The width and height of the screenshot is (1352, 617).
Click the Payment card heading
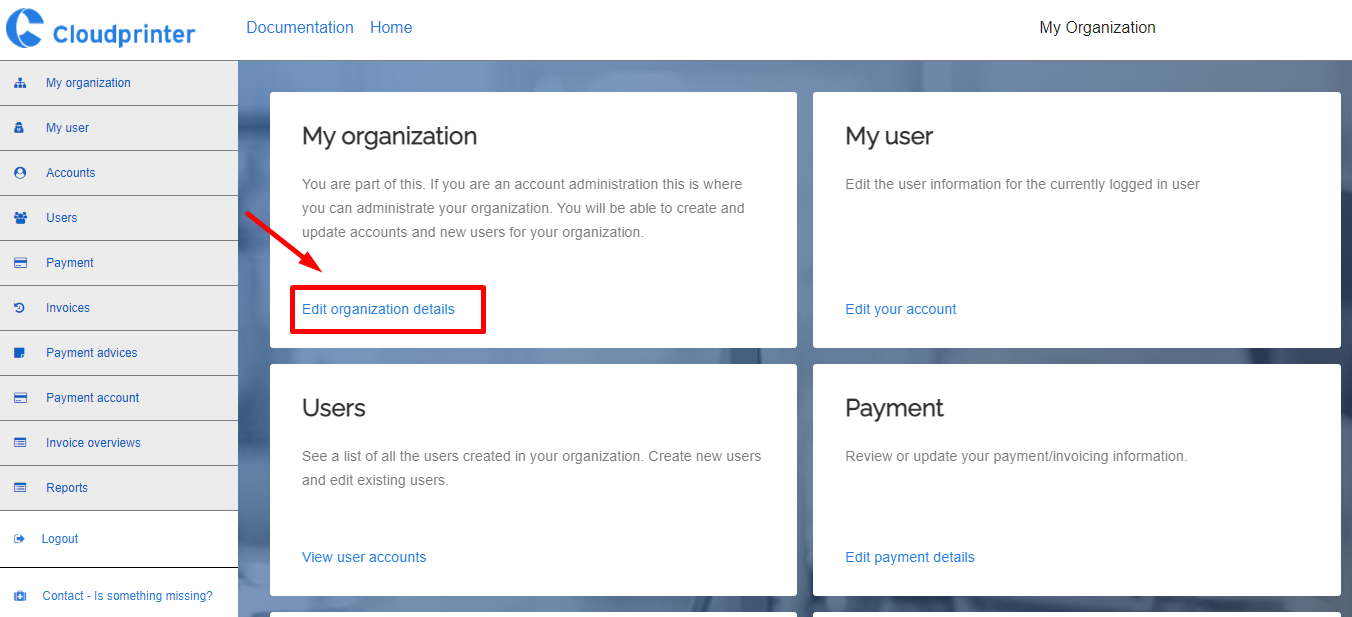click(x=894, y=408)
